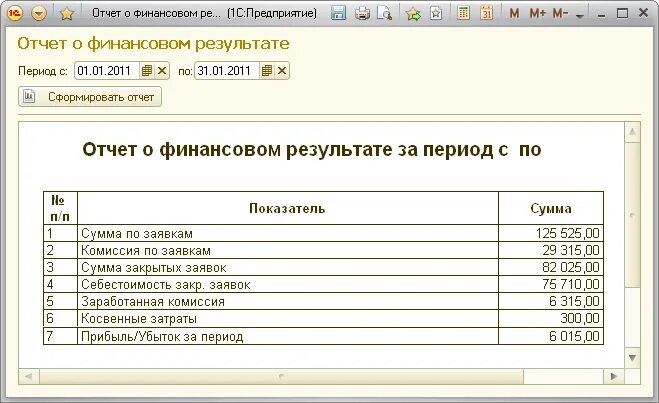
Task: Add to favorites with star and arrow icon
Action: point(414,13)
